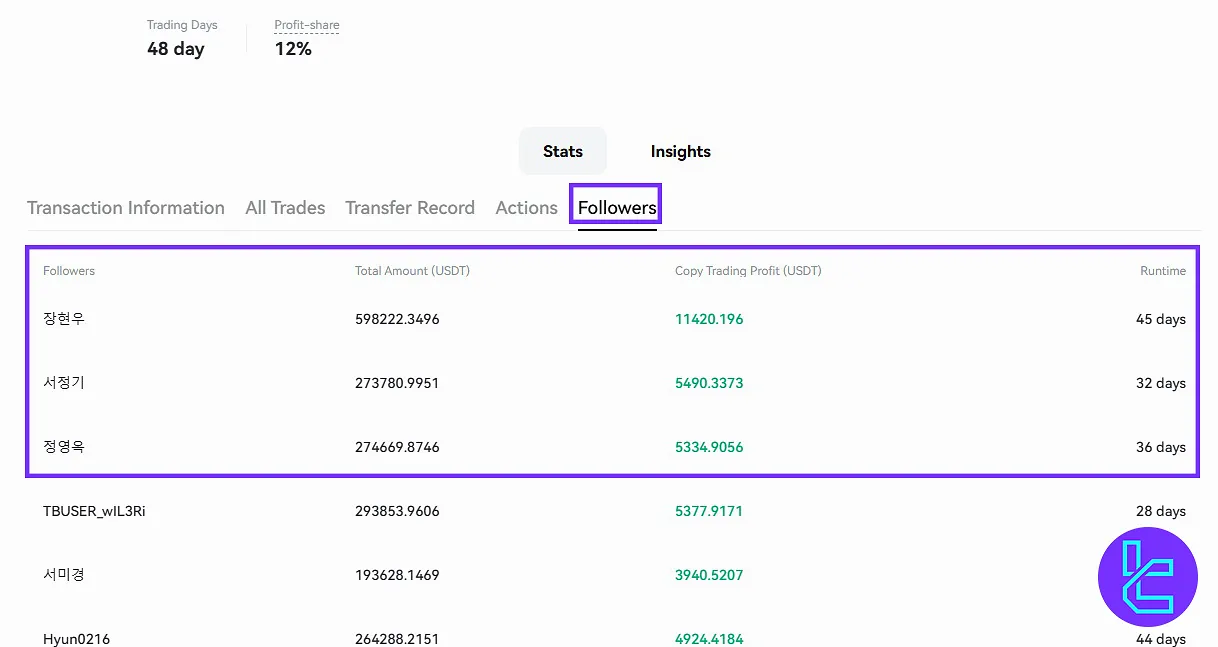This screenshot has width=1218, height=647.
Task: Click profit value 5334.9056
Action: 709,447
